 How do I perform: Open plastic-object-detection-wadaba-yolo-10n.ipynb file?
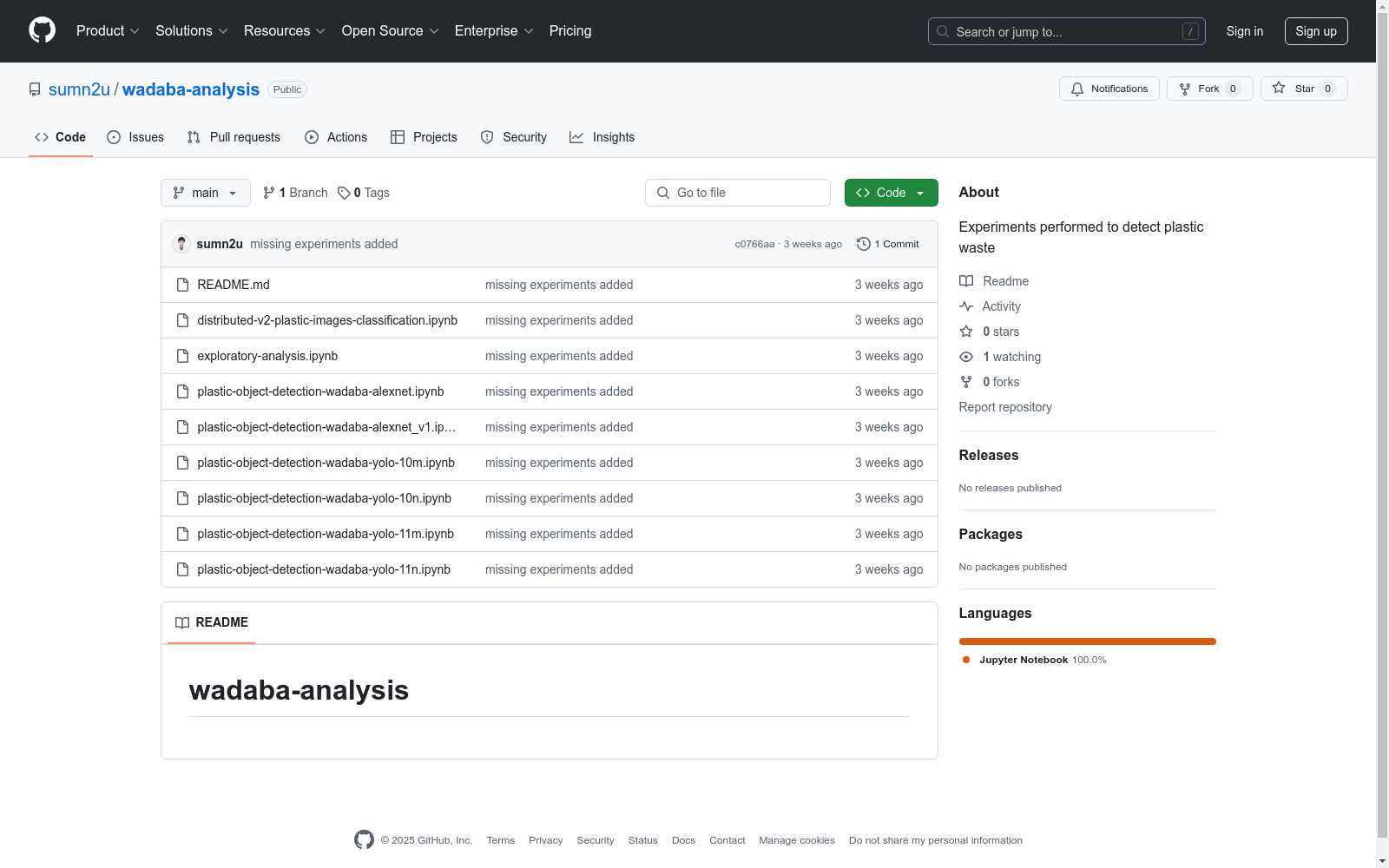tap(324, 498)
